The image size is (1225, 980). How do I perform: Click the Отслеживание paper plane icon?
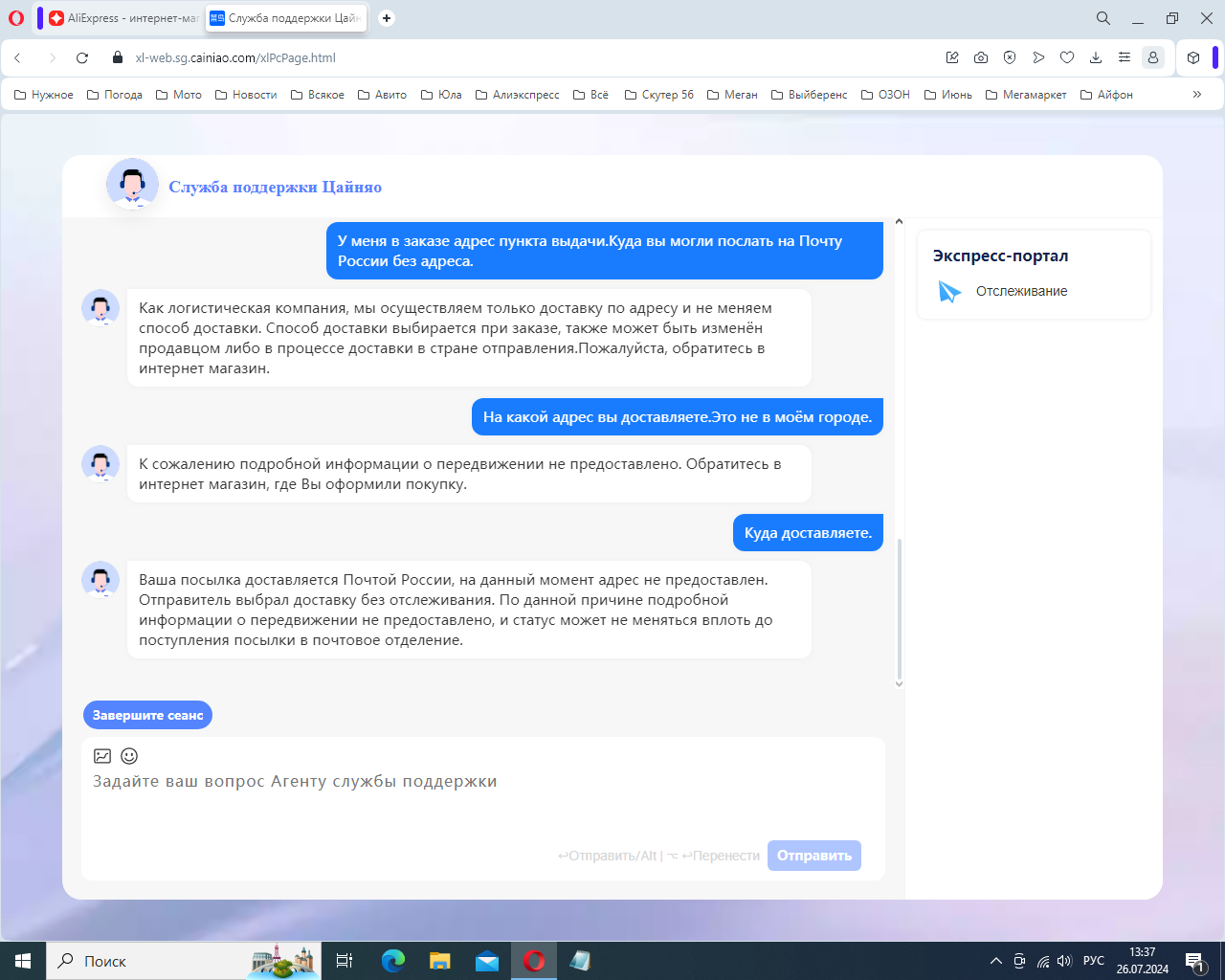(948, 292)
